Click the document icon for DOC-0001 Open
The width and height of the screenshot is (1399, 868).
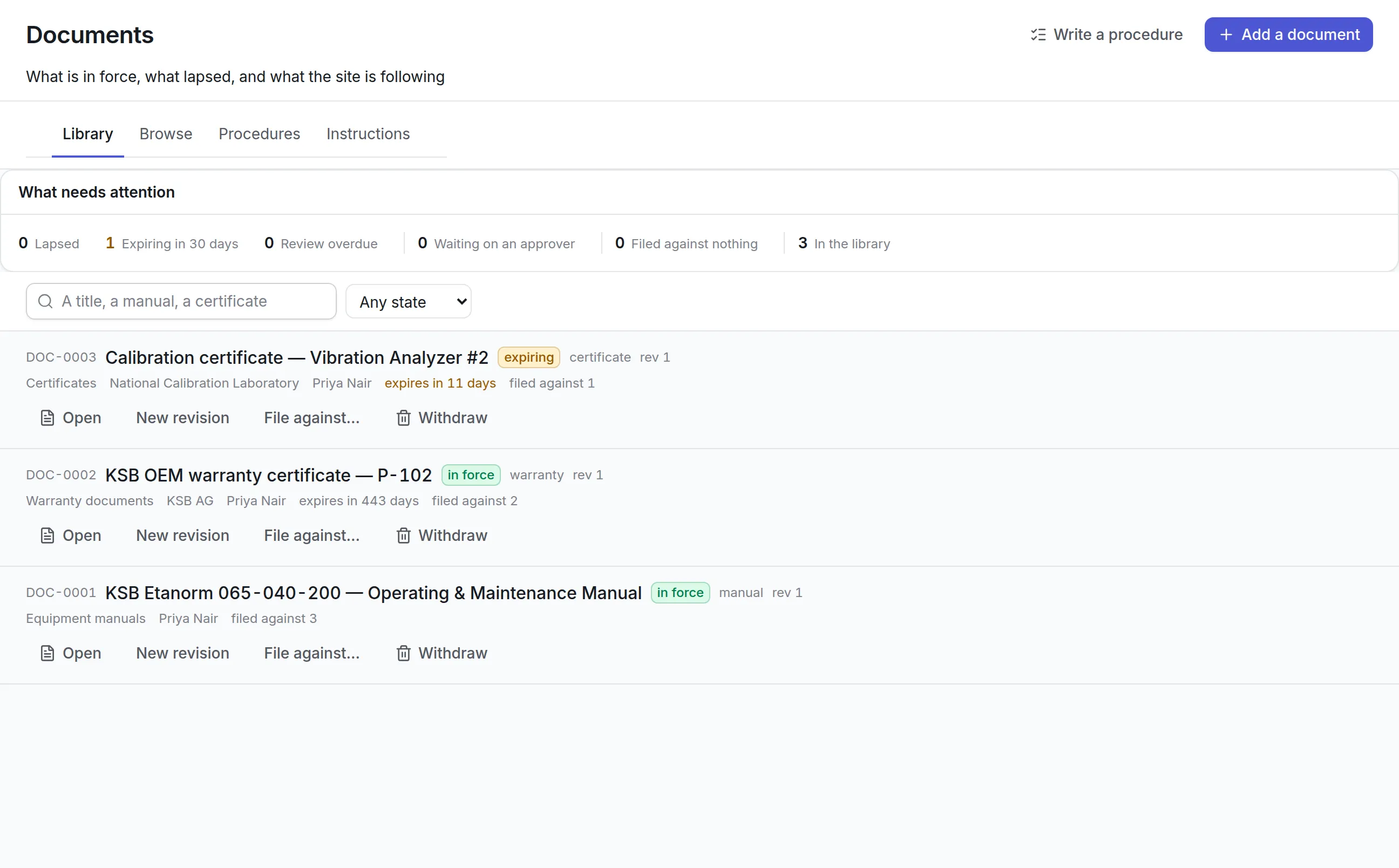[x=47, y=653]
